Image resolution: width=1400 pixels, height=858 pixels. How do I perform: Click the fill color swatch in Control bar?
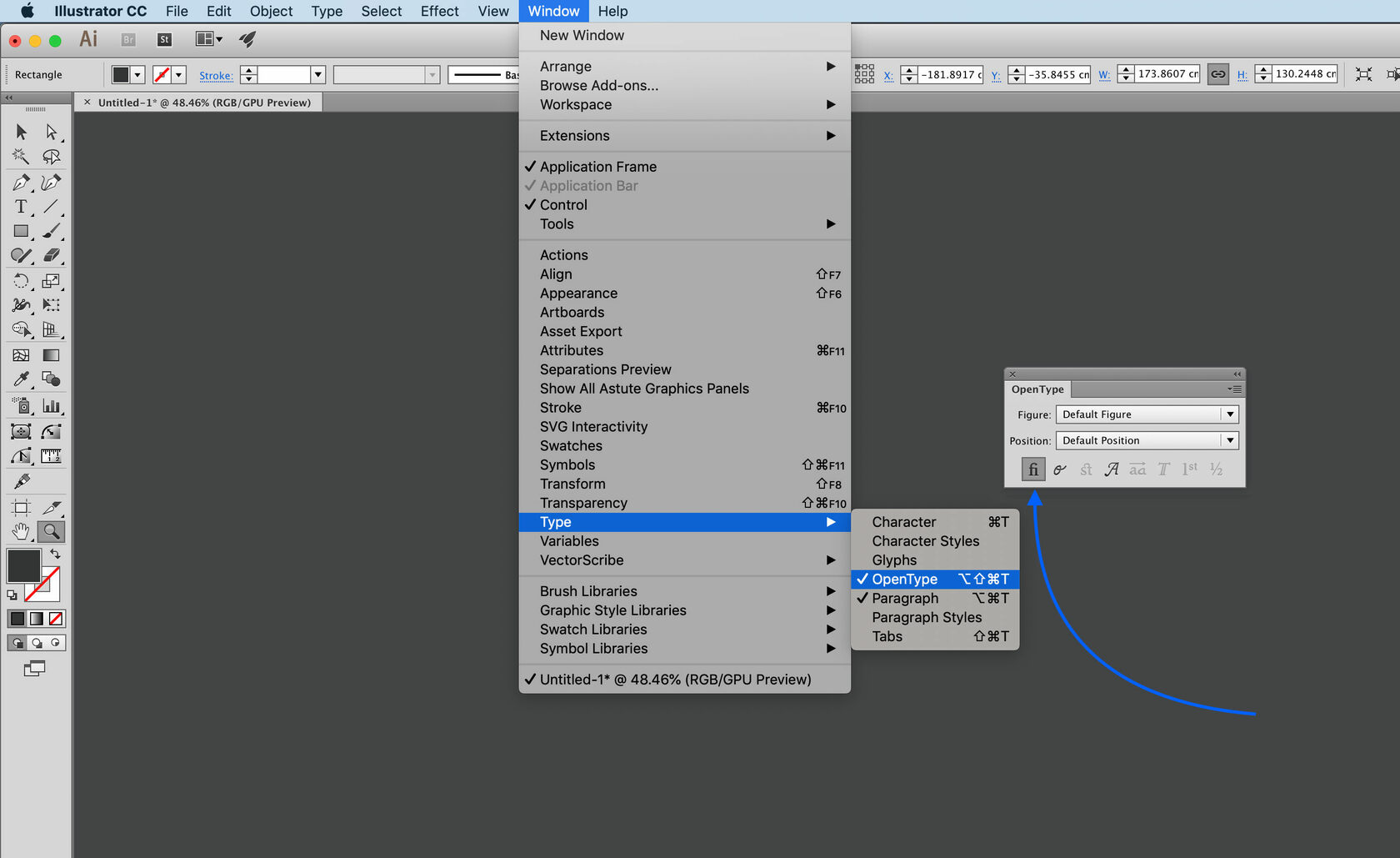(121, 75)
